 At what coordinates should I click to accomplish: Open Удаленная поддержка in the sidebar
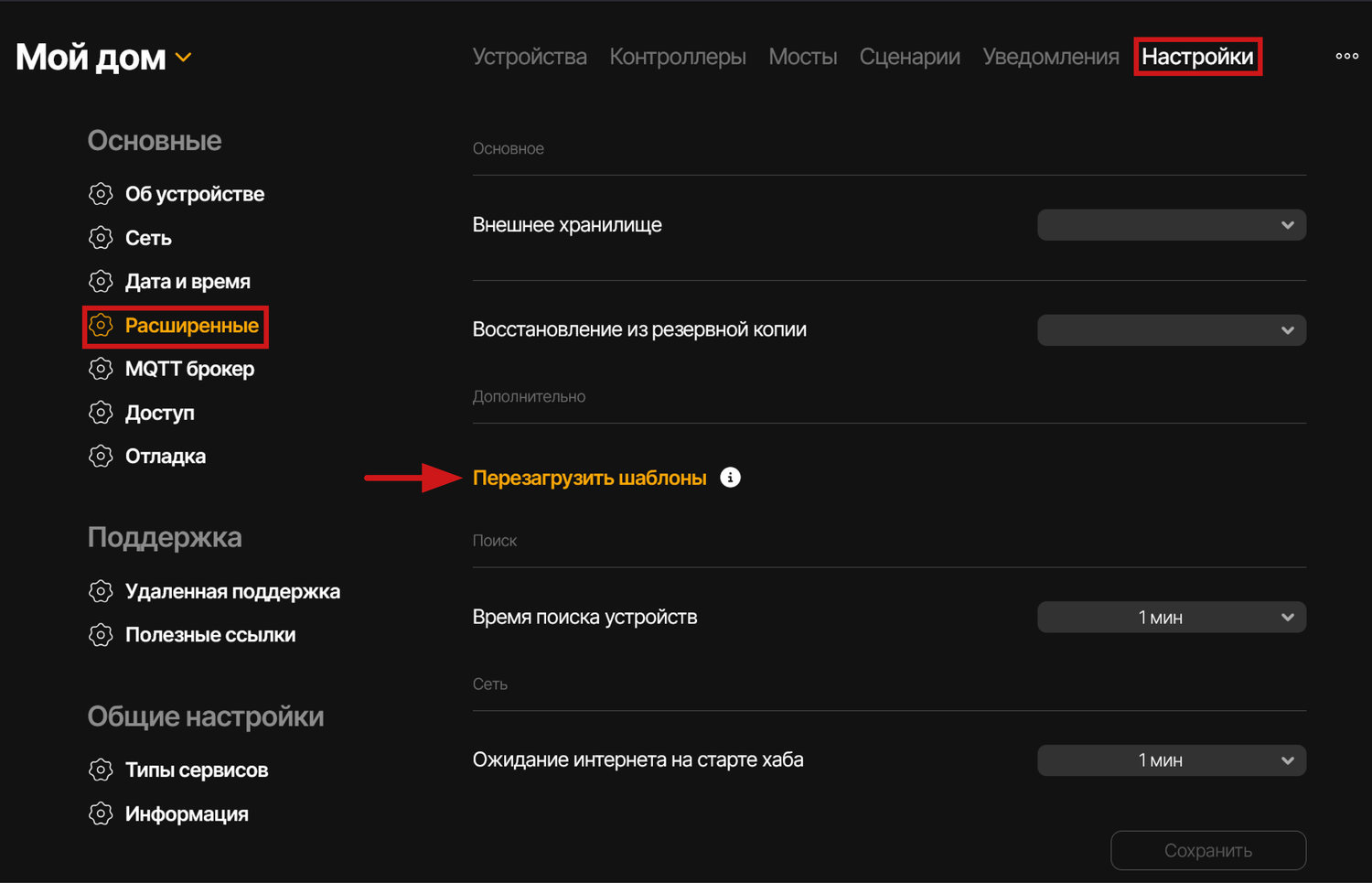(232, 592)
